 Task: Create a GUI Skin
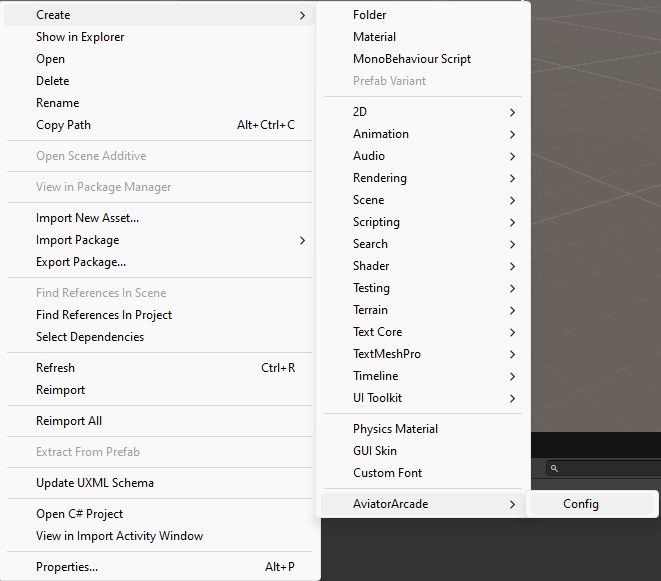423,451
